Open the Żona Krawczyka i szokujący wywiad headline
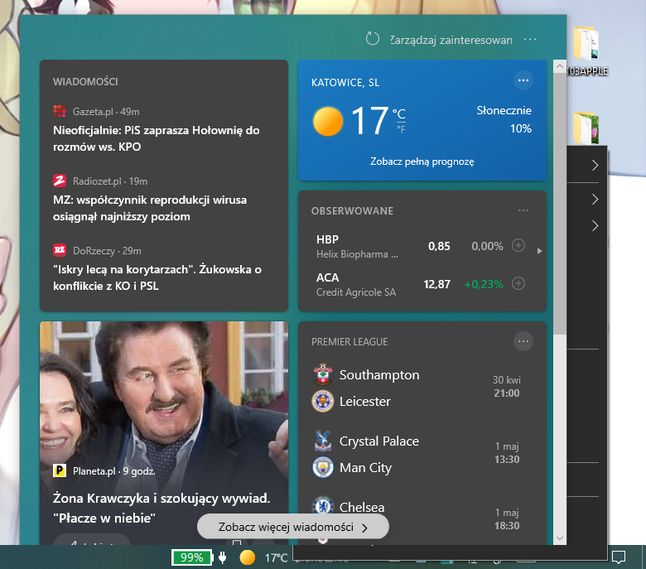 tap(162, 508)
